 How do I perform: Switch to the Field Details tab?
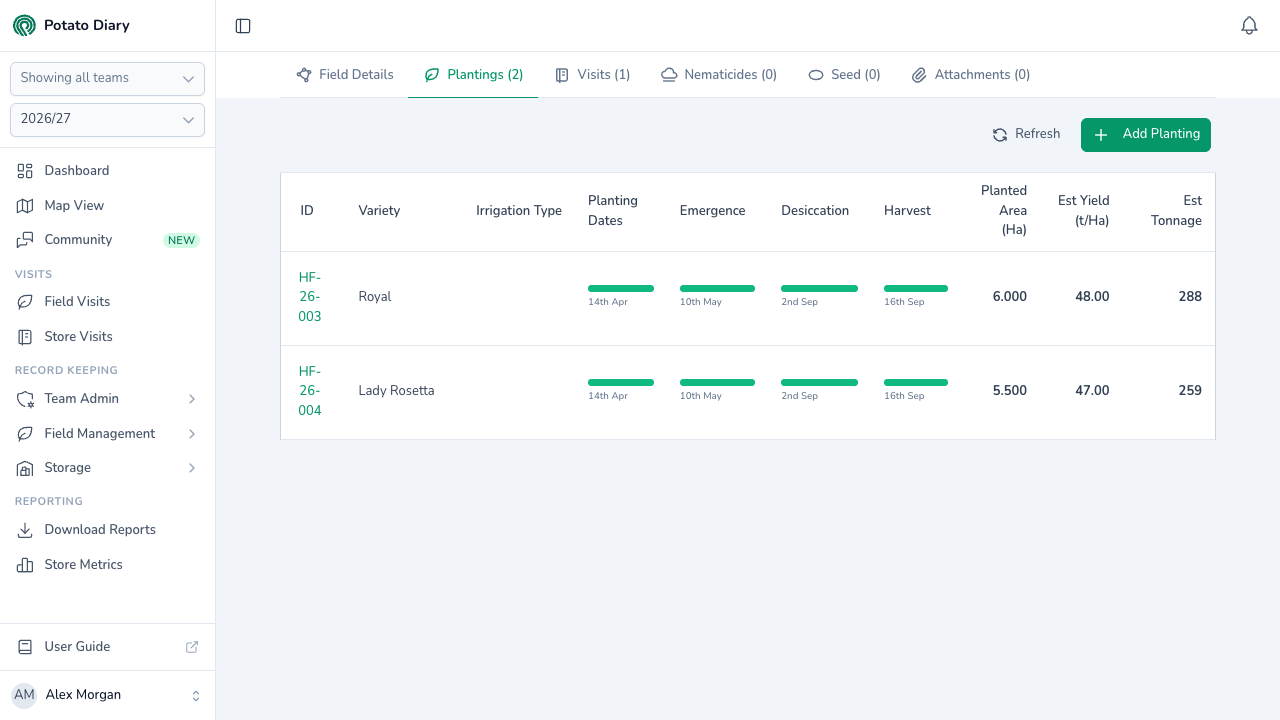click(x=345, y=75)
